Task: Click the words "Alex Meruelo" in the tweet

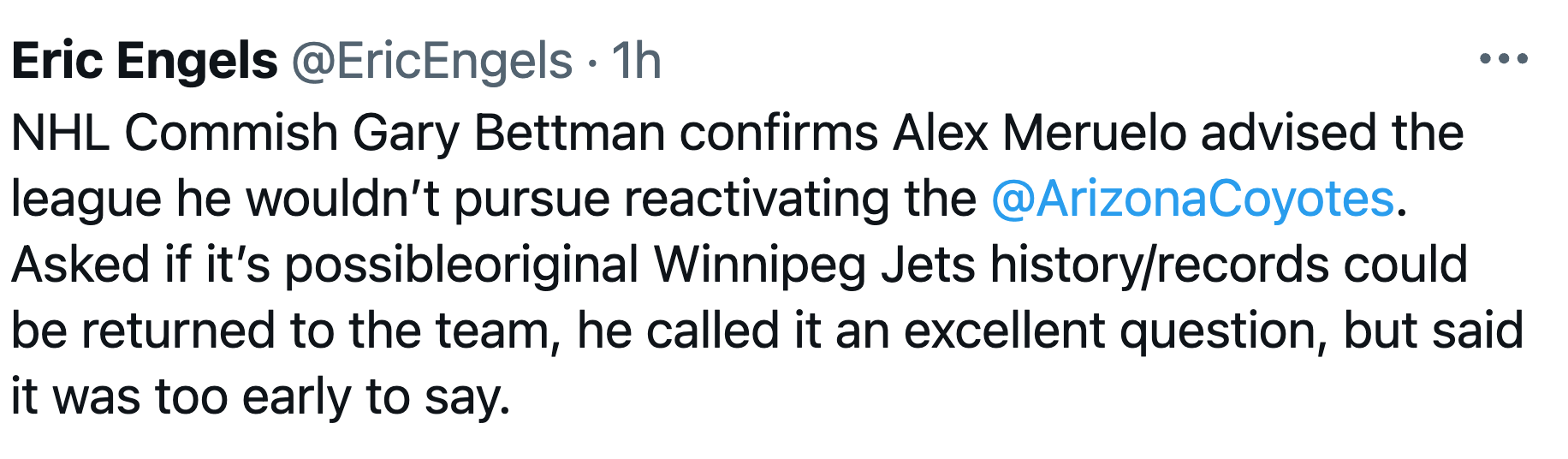Action: coord(1040,133)
